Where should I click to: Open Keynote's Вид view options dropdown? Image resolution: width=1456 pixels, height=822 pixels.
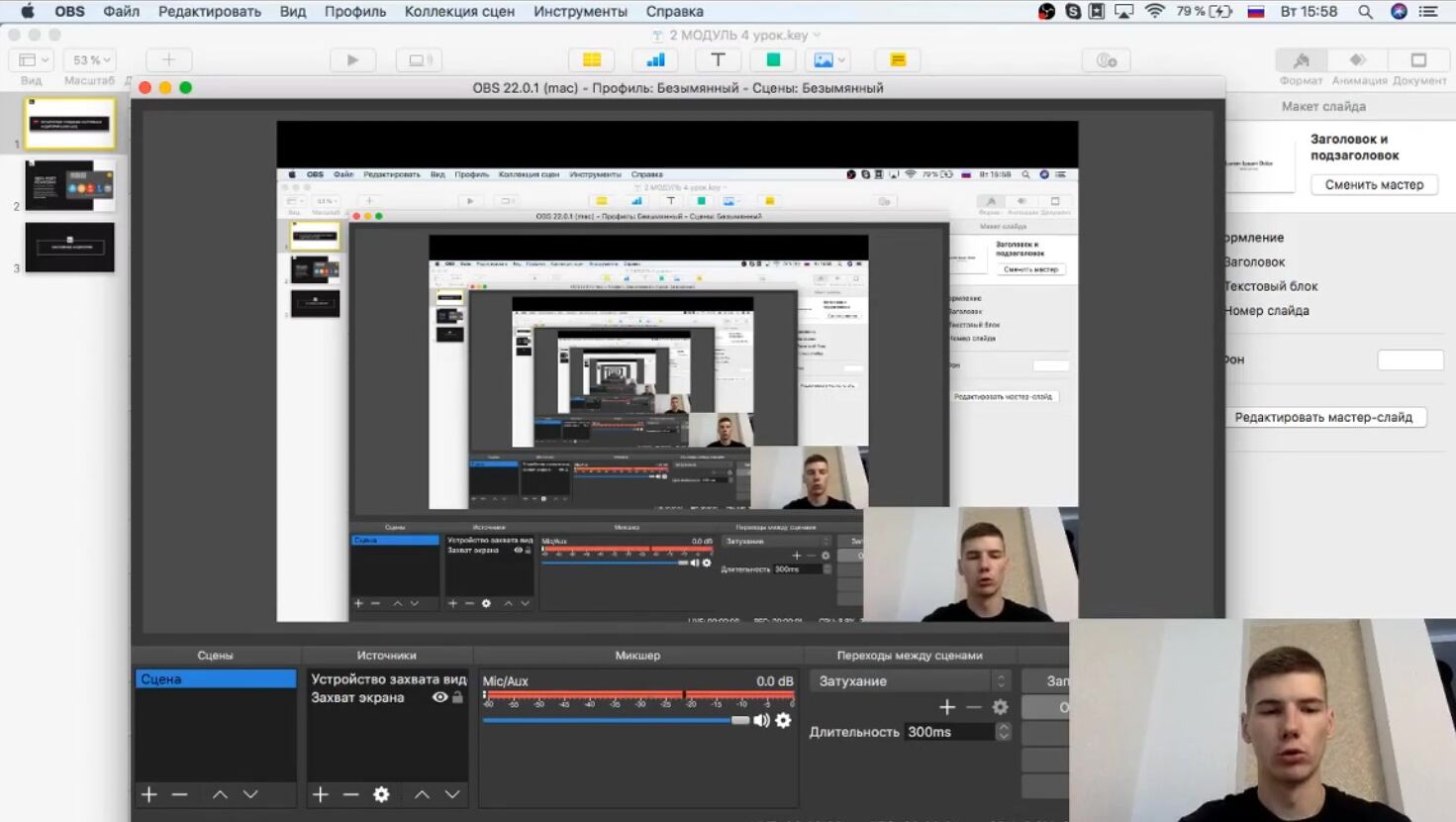point(31,60)
